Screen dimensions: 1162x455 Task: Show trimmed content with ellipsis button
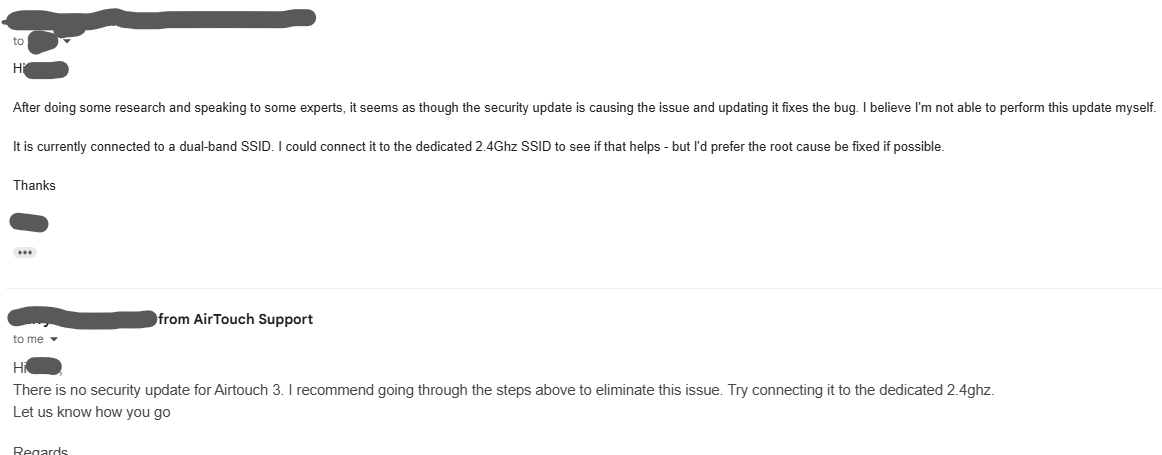(x=26, y=253)
